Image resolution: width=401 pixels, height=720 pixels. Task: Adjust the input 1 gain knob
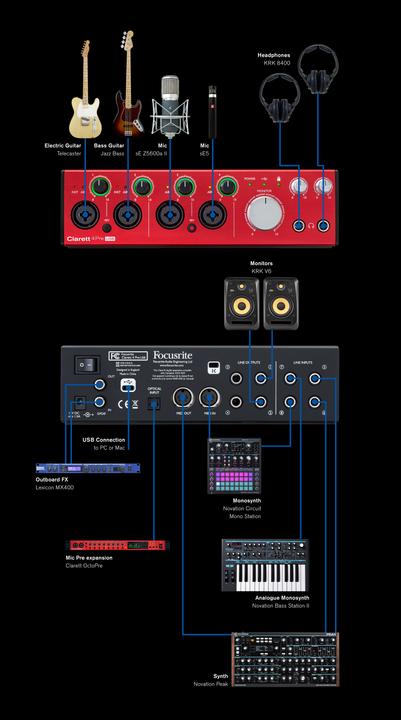[x=101, y=186]
